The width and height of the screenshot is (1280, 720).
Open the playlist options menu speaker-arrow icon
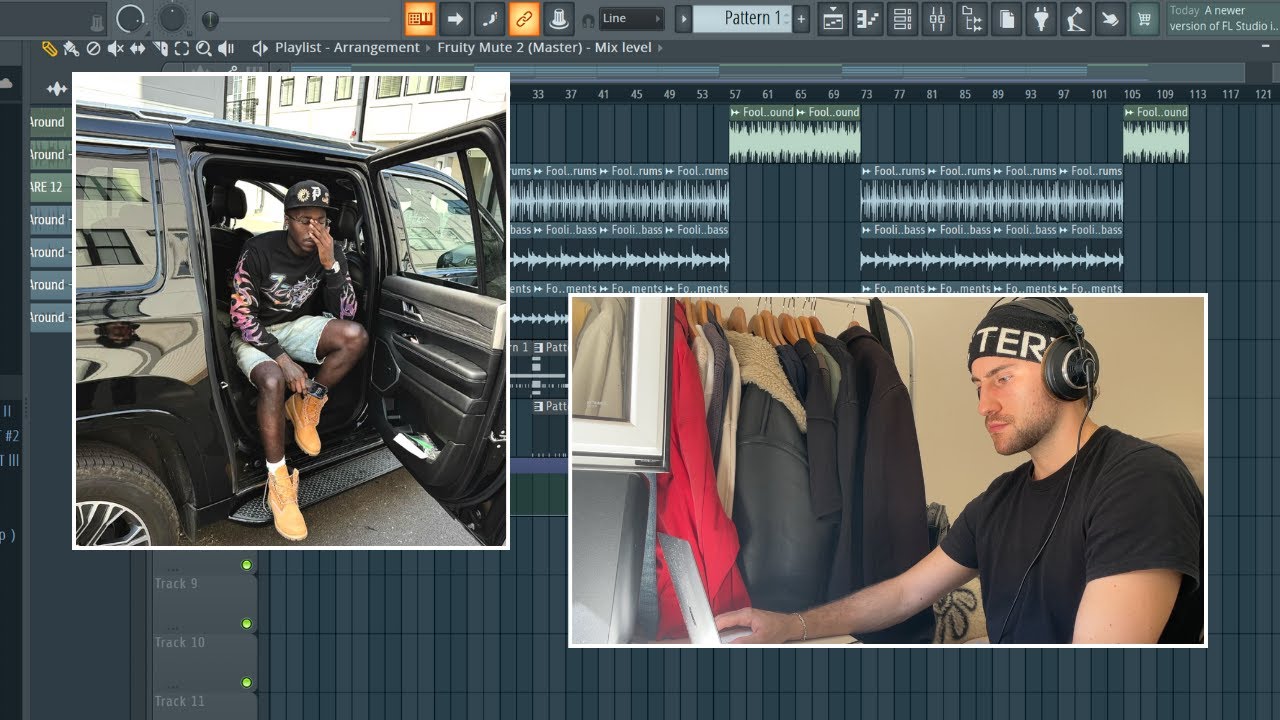point(260,48)
